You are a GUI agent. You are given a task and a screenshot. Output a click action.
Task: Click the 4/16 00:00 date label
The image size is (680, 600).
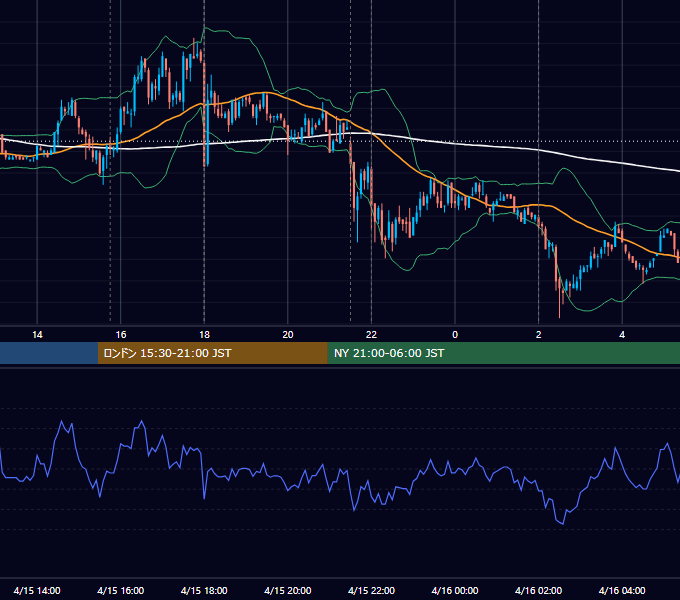[455, 590]
